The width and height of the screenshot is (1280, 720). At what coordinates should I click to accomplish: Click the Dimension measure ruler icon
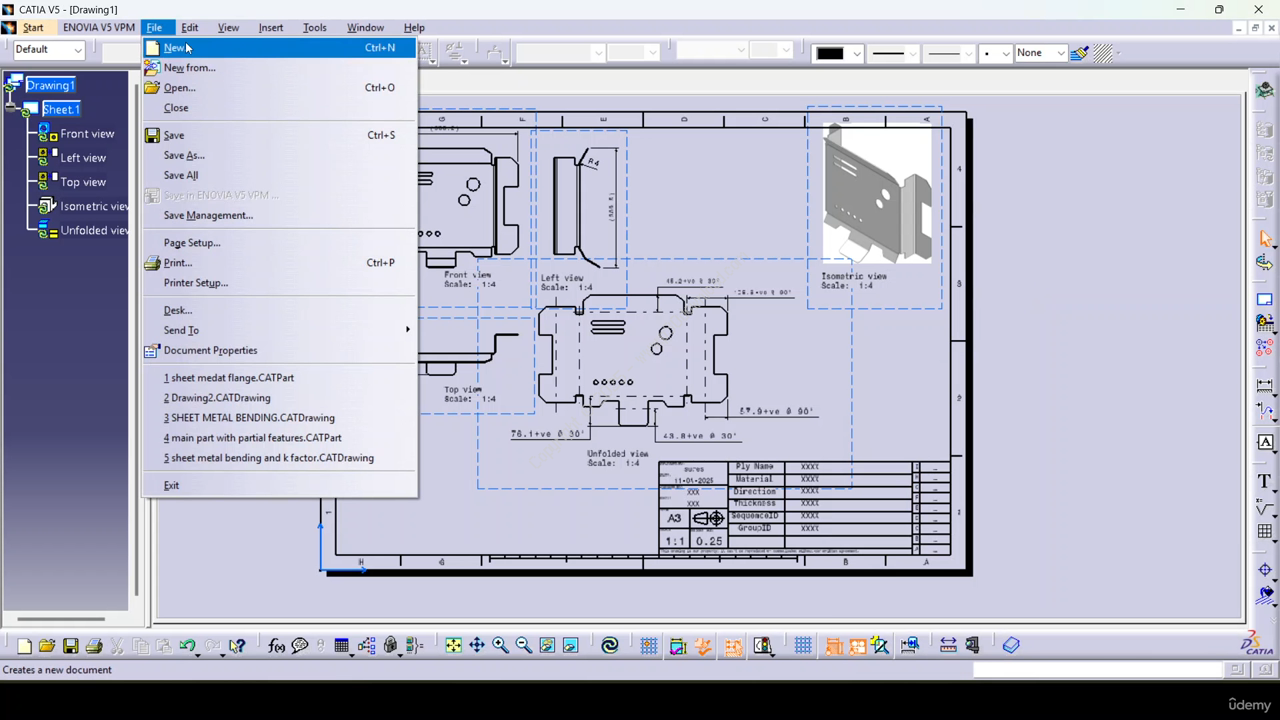[x=948, y=645]
